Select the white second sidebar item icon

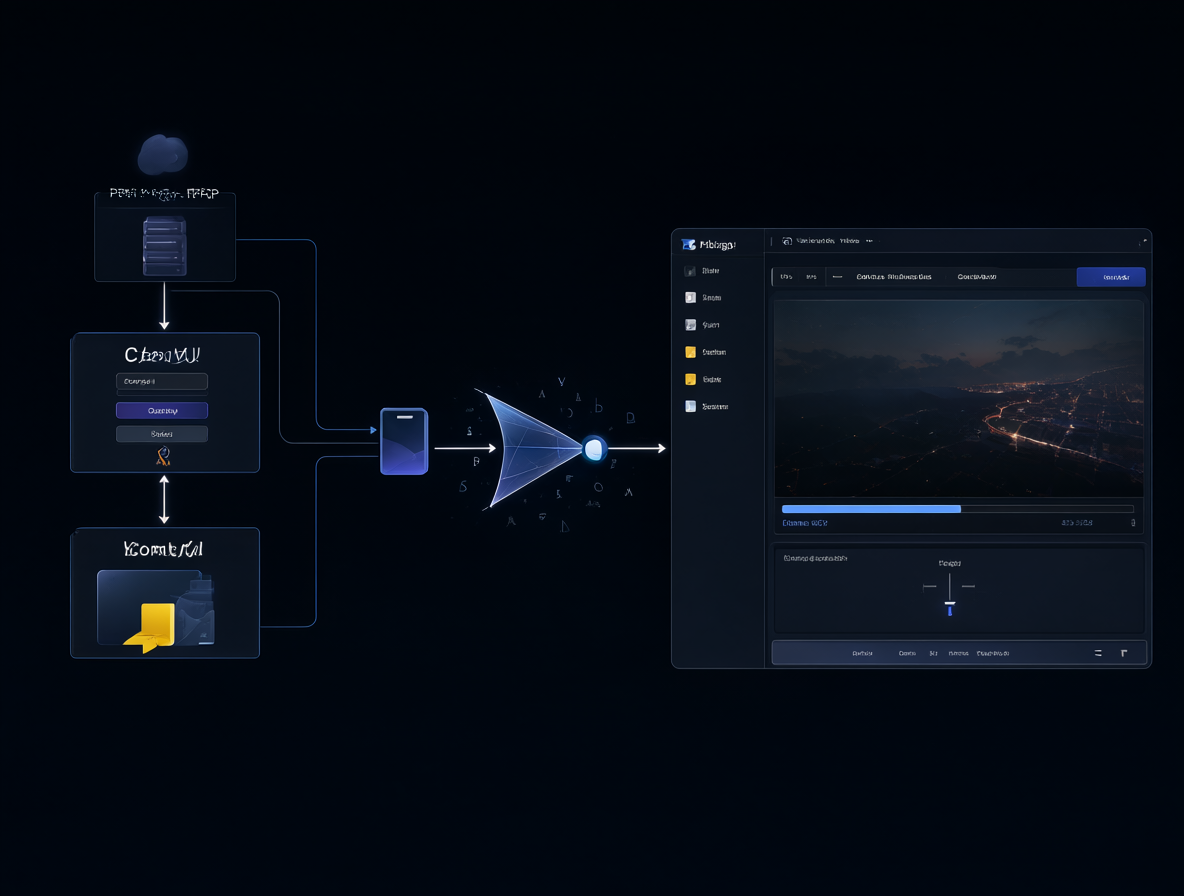pyautogui.click(x=689, y=297)
